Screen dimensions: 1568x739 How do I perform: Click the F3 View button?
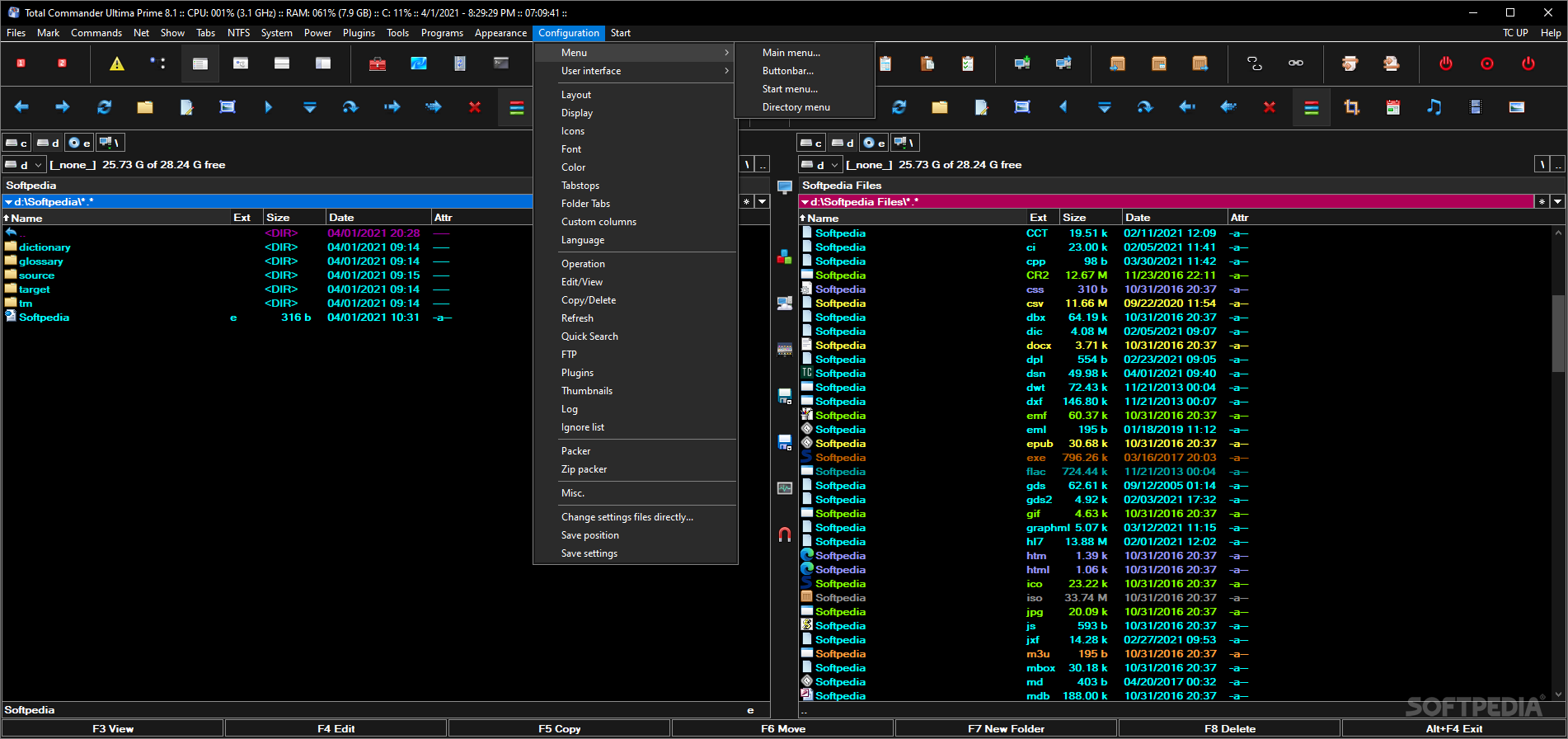113,728
